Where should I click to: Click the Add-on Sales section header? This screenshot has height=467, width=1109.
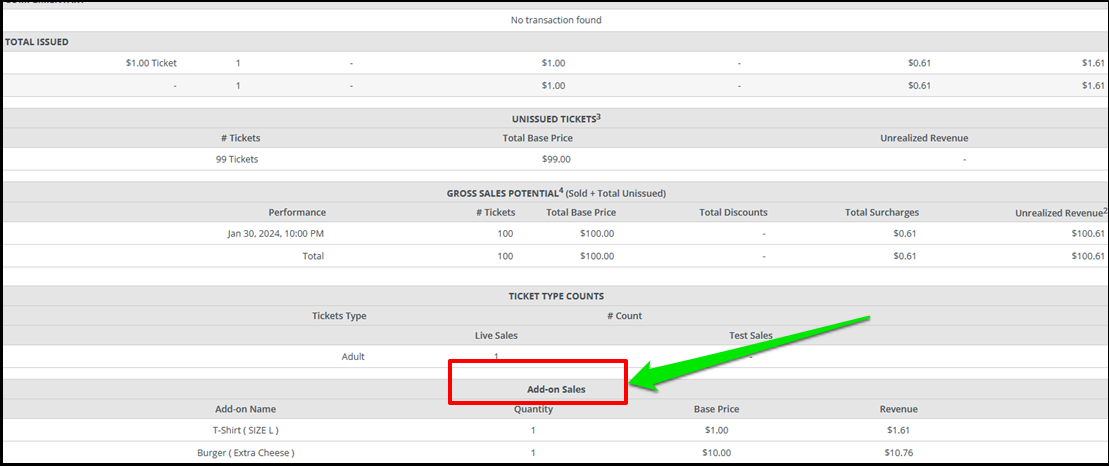[x=555, y=389]
